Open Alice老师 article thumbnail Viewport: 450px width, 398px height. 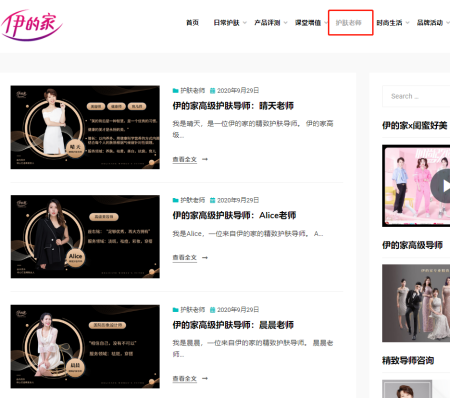point(85,237)
